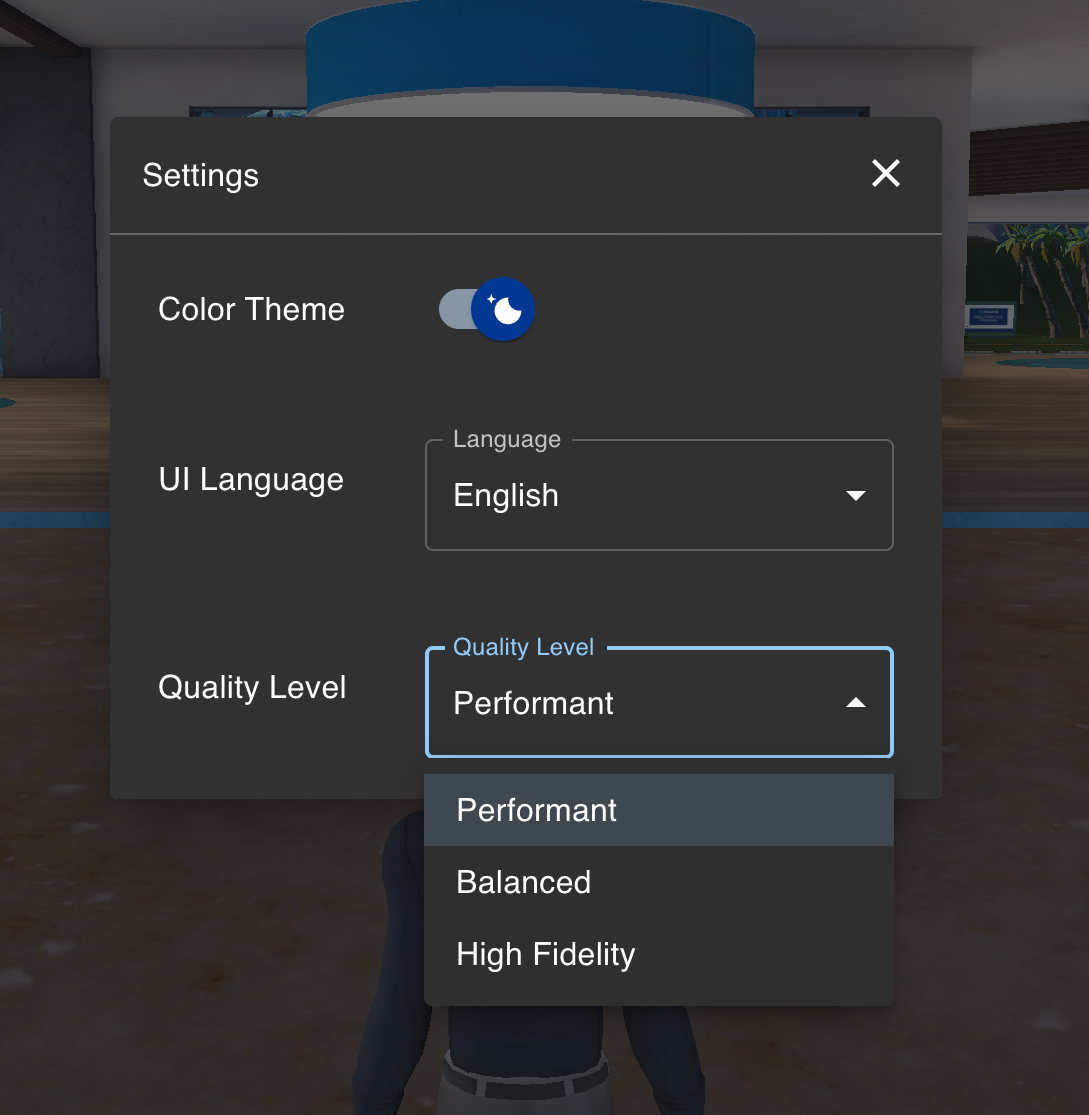Click the blue floating Quality Level field label
Screen dimensions: 1089x1115
point(523,647)
